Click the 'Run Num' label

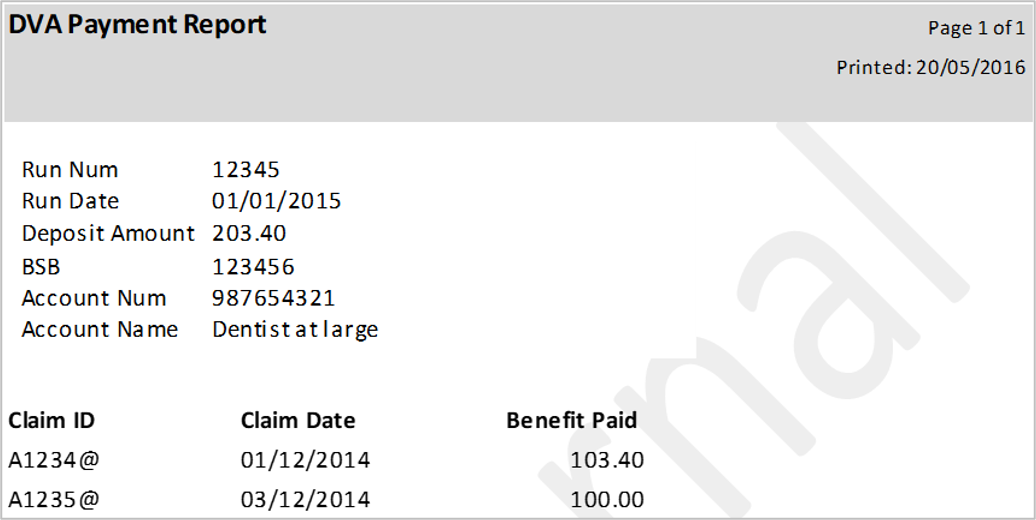pos(70,170)
